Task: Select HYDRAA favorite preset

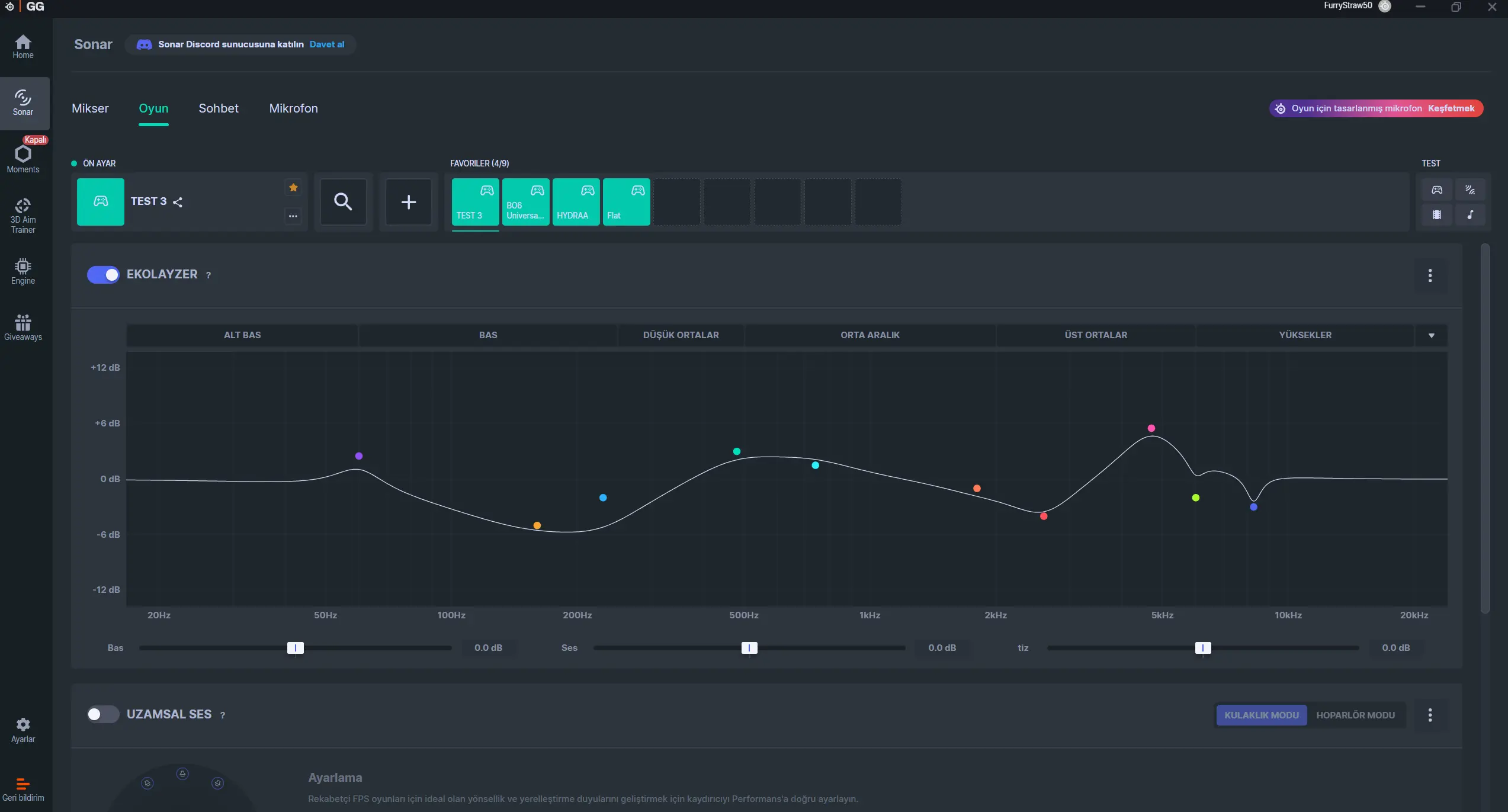Action: 576,202
